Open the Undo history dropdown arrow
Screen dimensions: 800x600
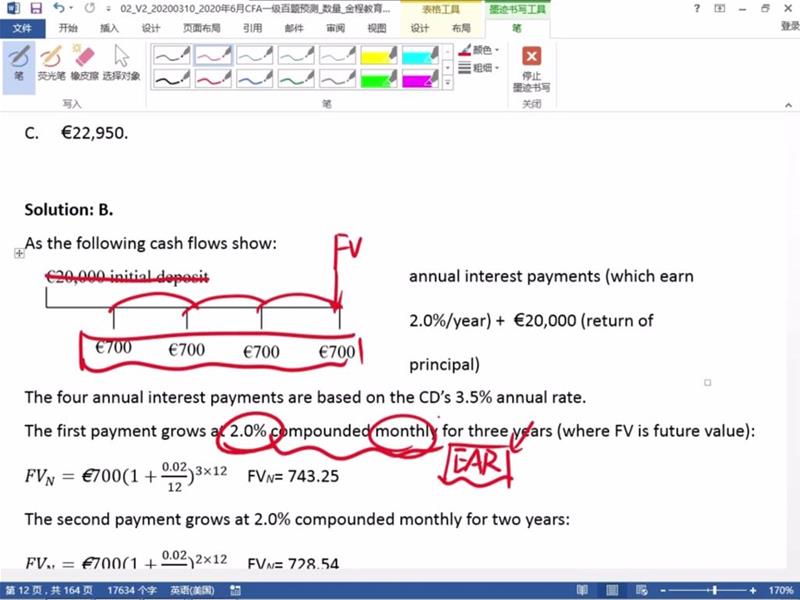coord(71,8)
